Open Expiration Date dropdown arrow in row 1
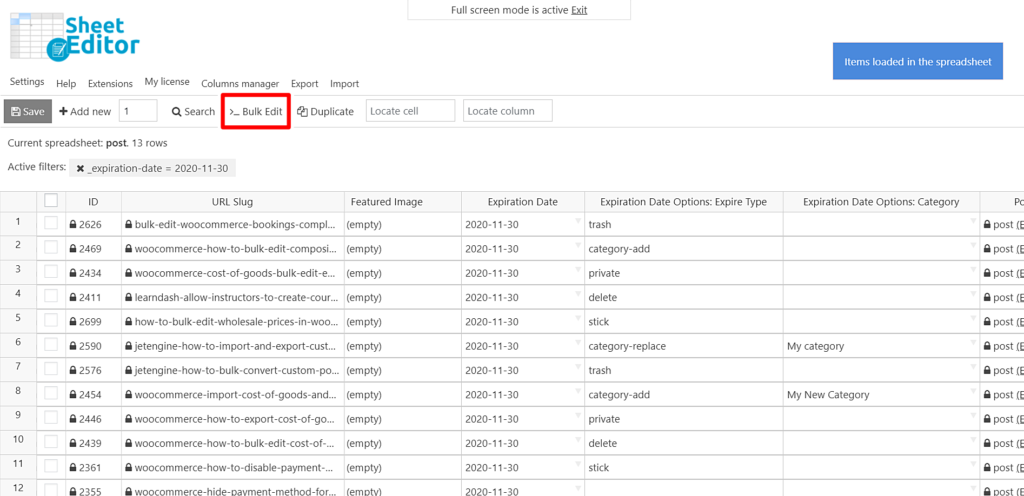 tap(578, 222)
